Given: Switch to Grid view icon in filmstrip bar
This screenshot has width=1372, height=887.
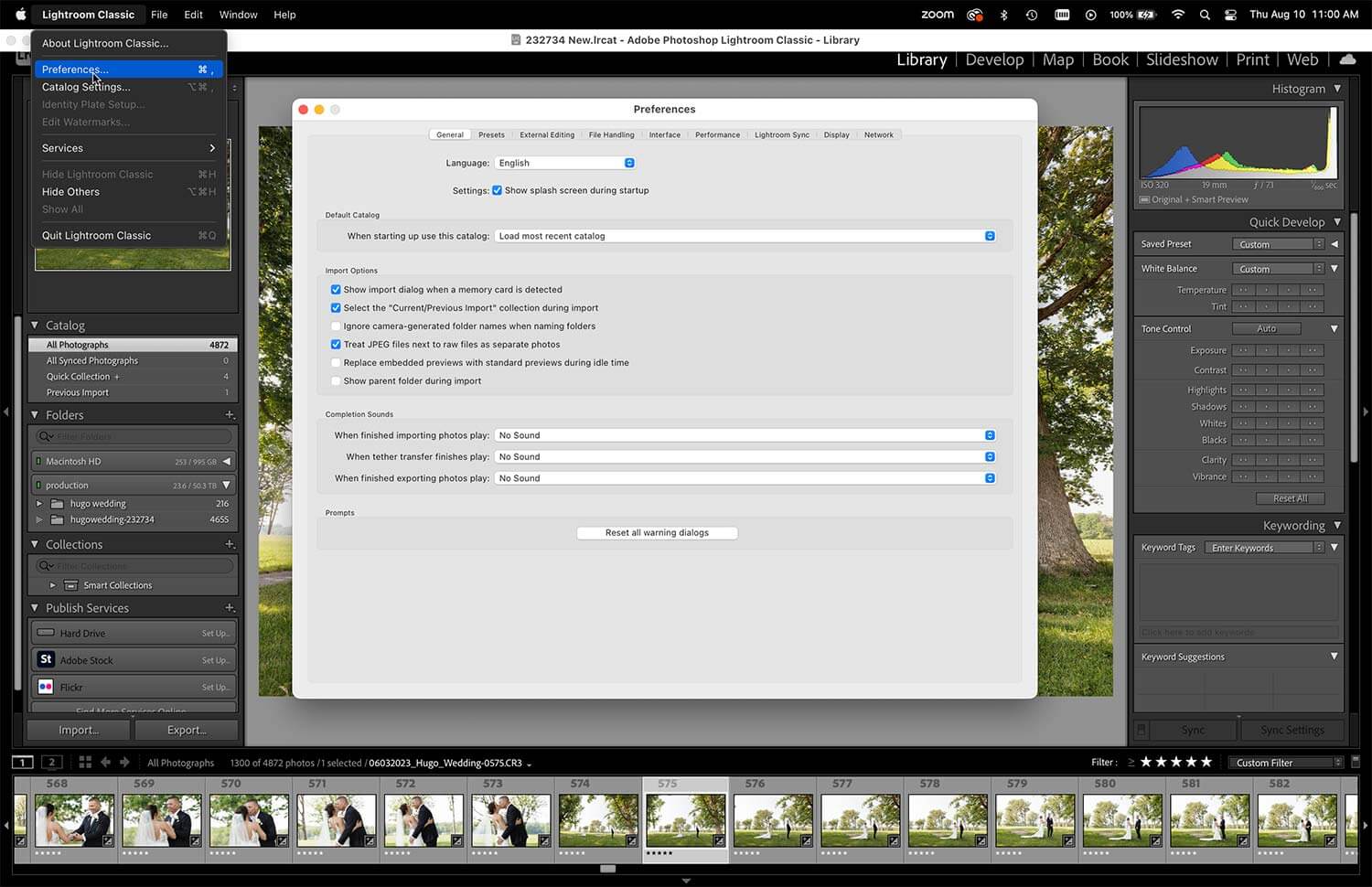Looking at the screenshot, I should [x=85, y=762].
